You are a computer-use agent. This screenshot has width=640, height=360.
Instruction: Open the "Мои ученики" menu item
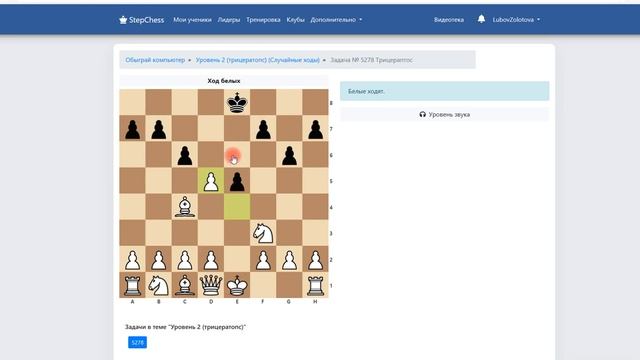click(192, 20)
